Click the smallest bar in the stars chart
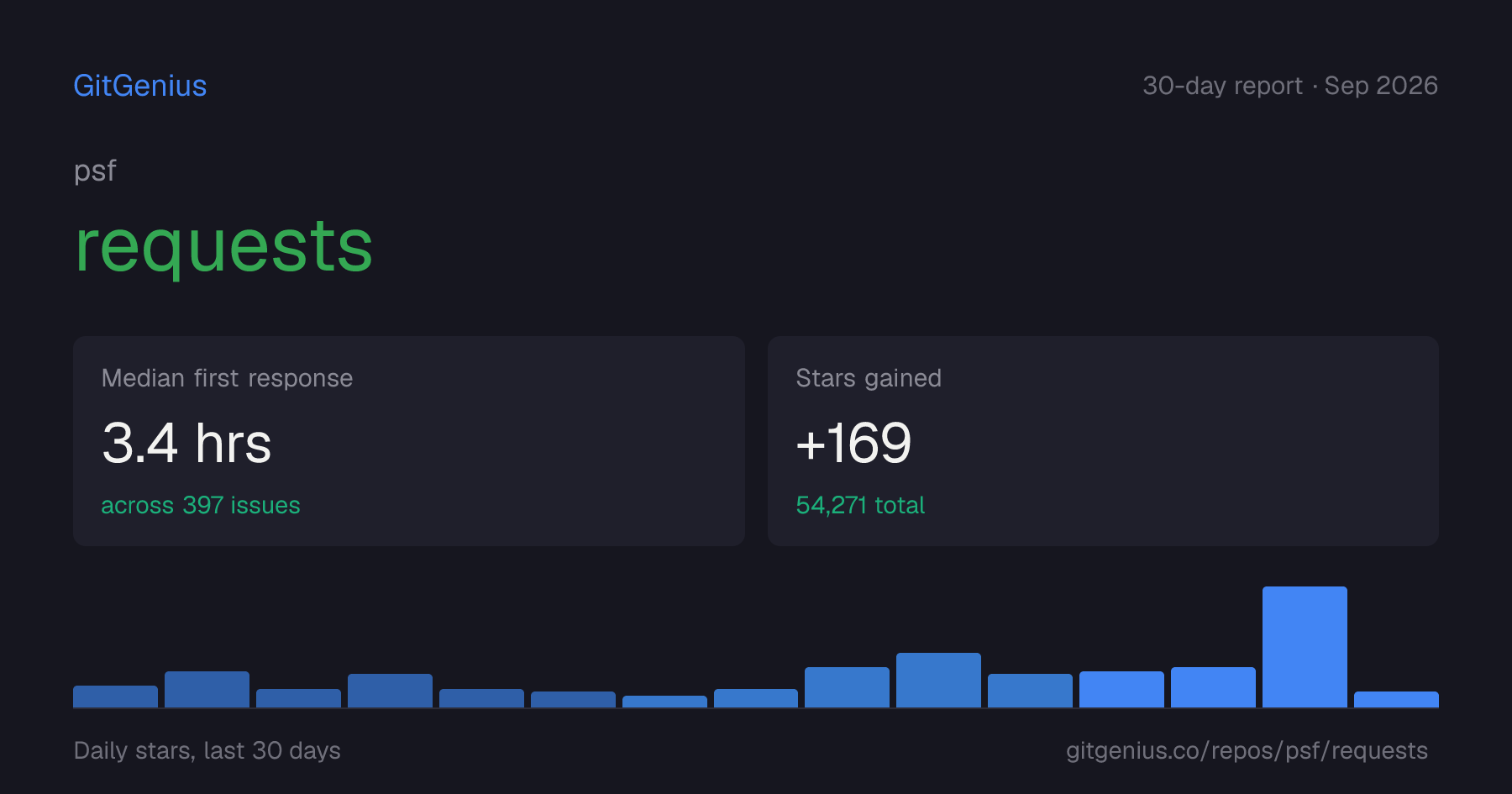 tap(664, 702)
